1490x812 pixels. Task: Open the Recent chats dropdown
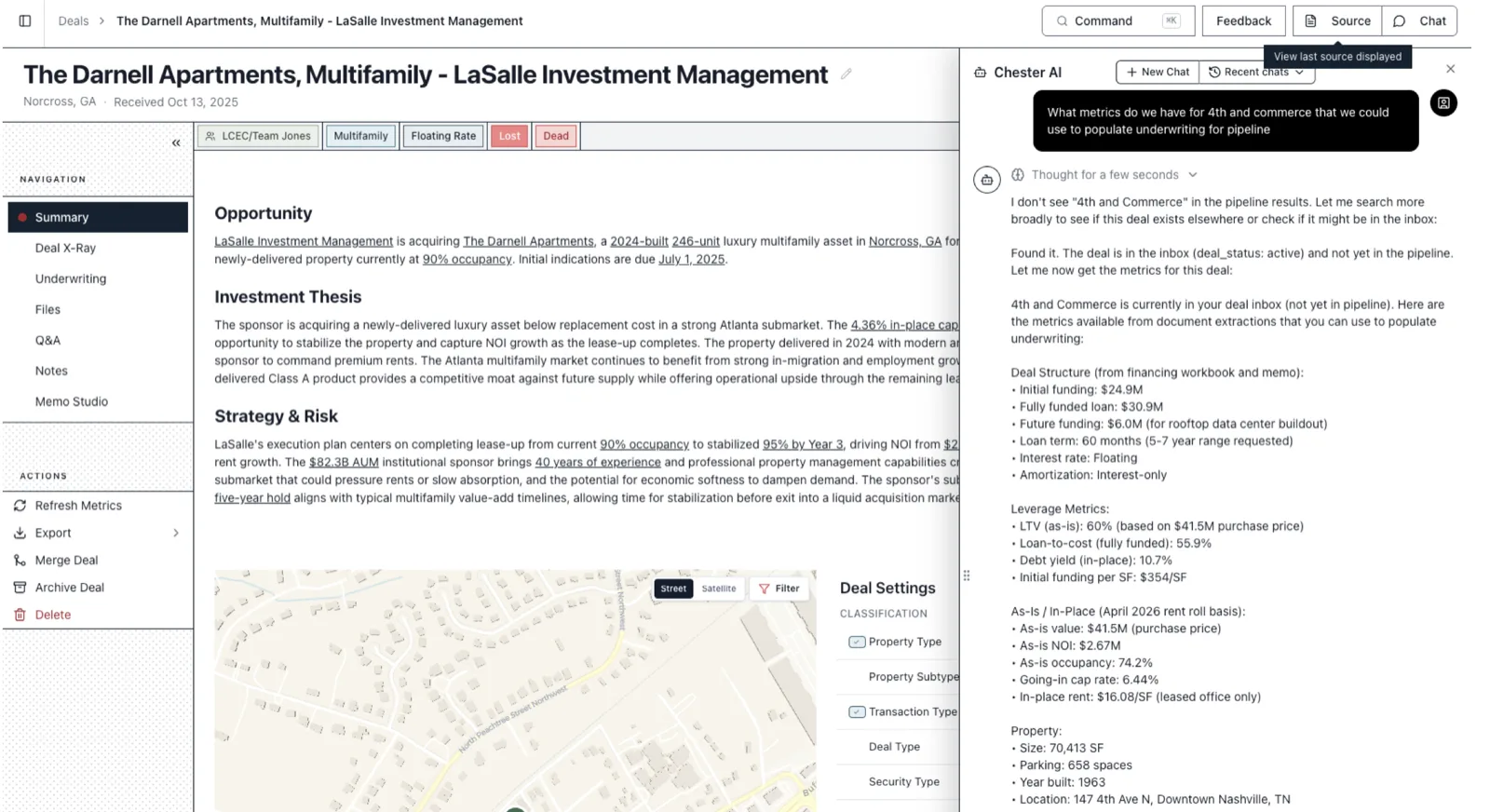pos(1256,72)
